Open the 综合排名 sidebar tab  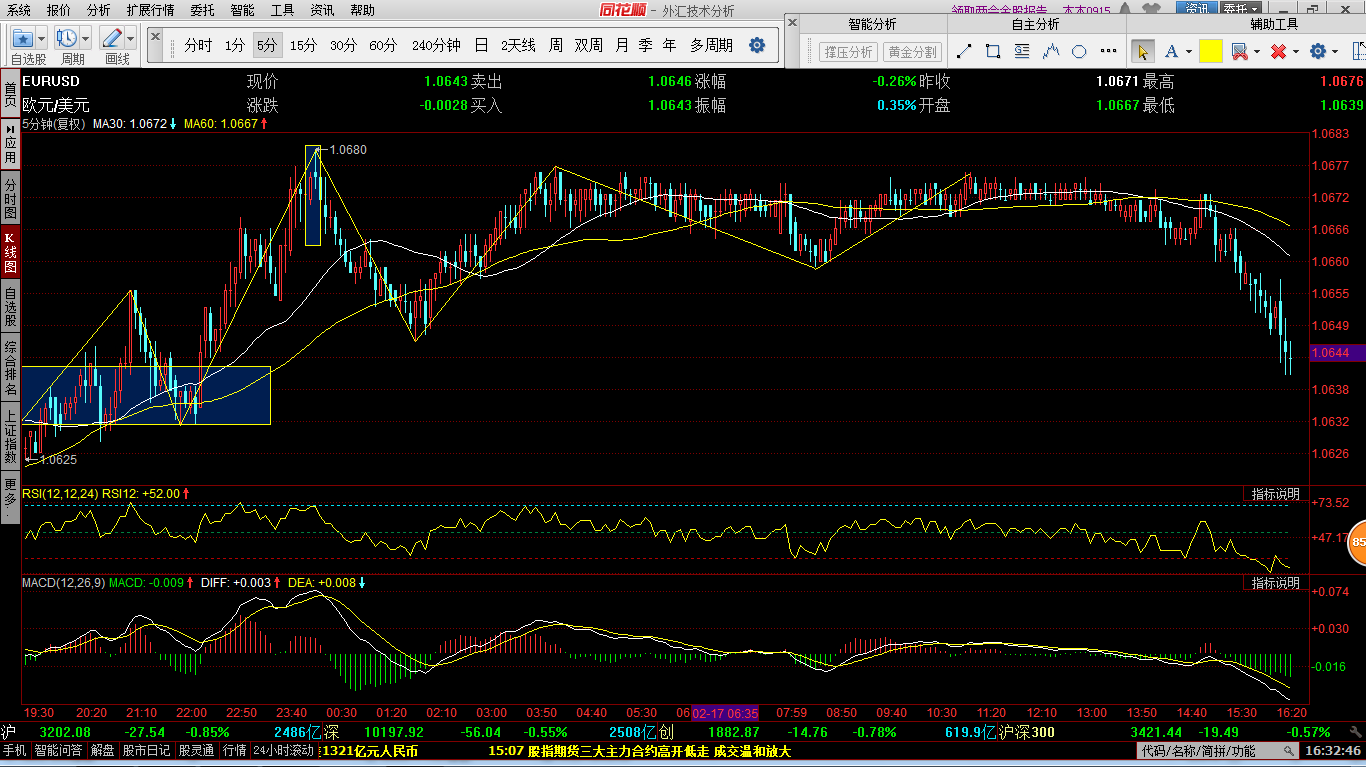(x=10, y=367)
